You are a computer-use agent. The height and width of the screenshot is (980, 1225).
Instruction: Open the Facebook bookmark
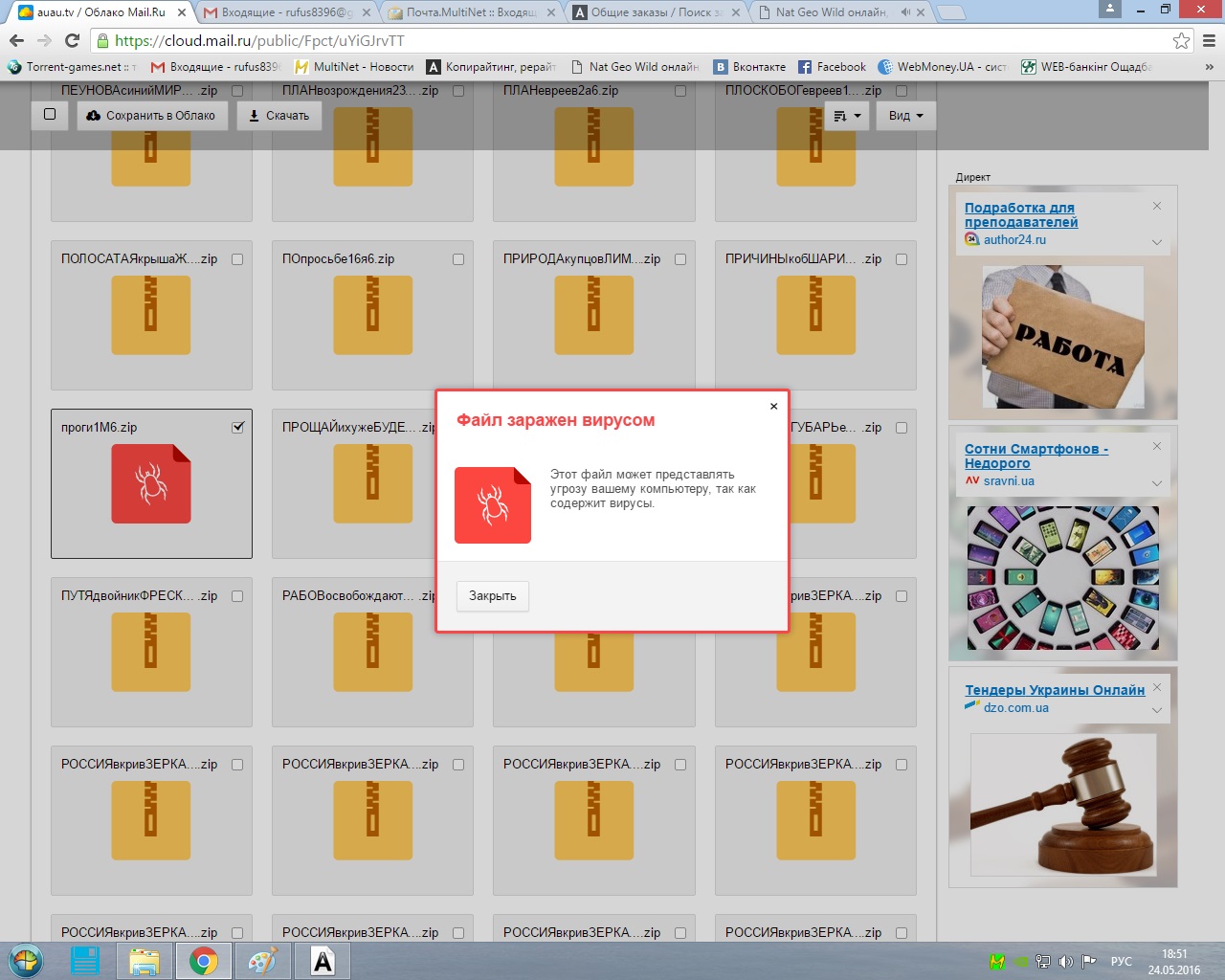pyautogui.click(x=832, y=67)
